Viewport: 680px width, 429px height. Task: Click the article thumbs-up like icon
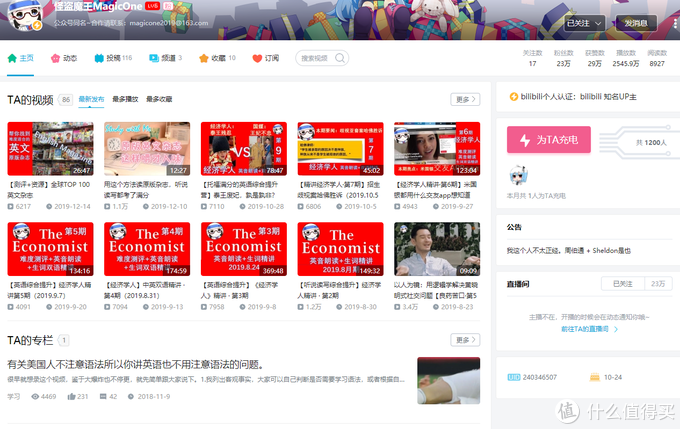click(x=72, y=396)
